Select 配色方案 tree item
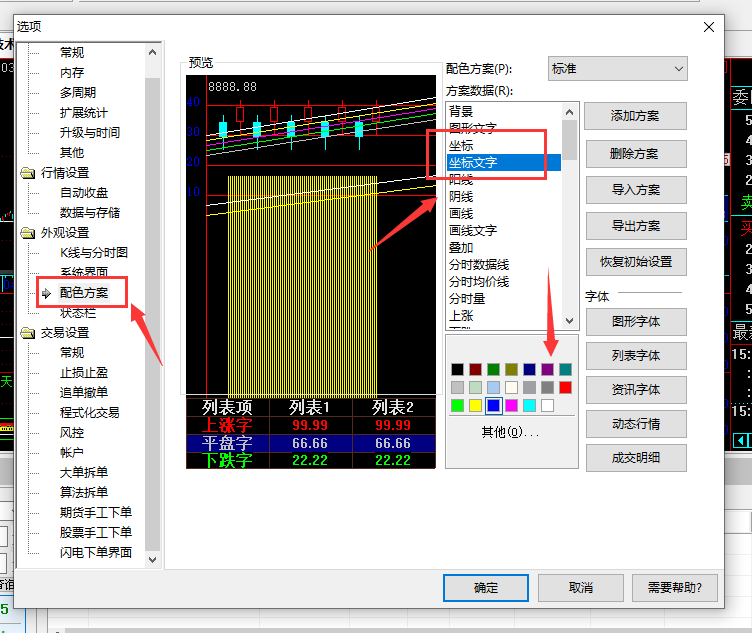752x633 pixels. point(84,293)
